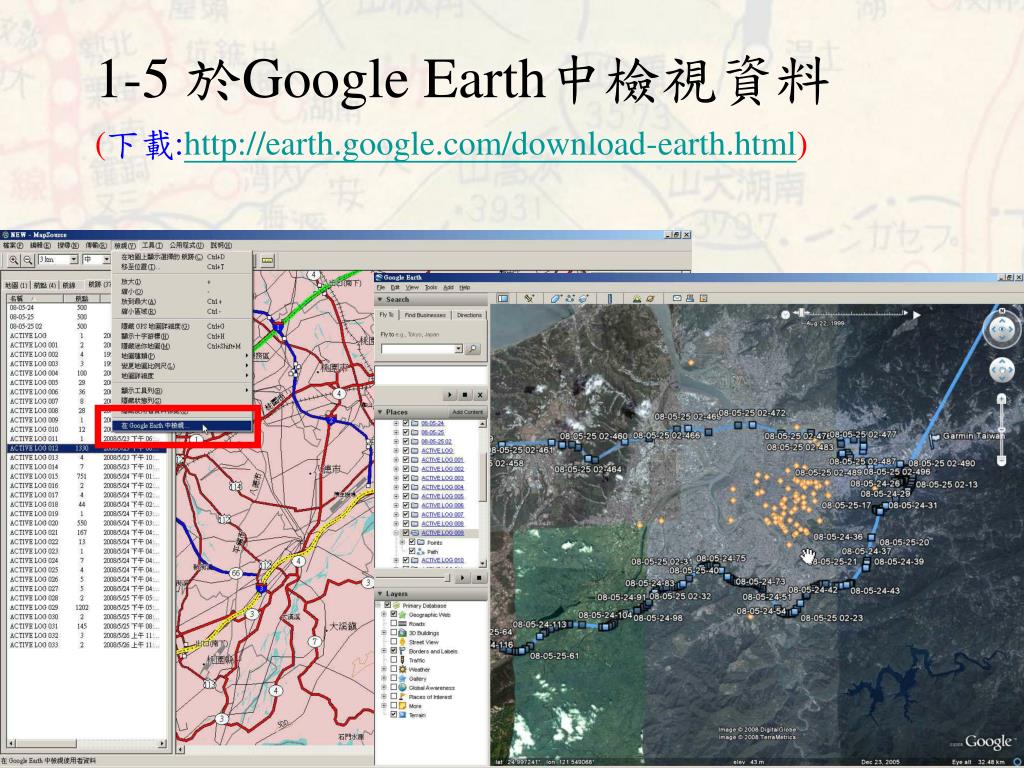Screen dimensions: 1024x768
Task: Click MapSource zoom out magnifier icon
Action: [27, 260]
